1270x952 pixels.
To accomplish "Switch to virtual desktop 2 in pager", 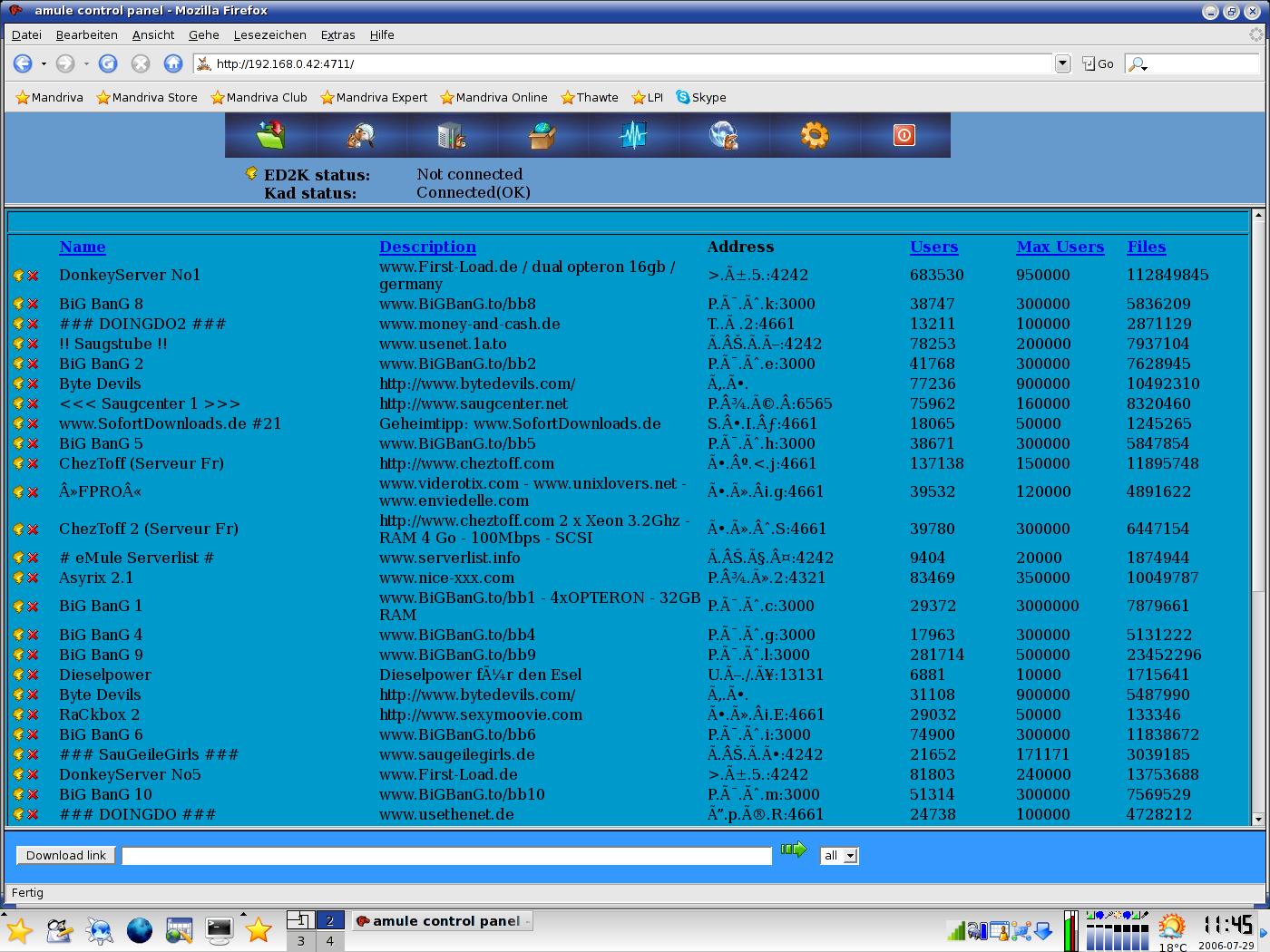I will 329,920.
